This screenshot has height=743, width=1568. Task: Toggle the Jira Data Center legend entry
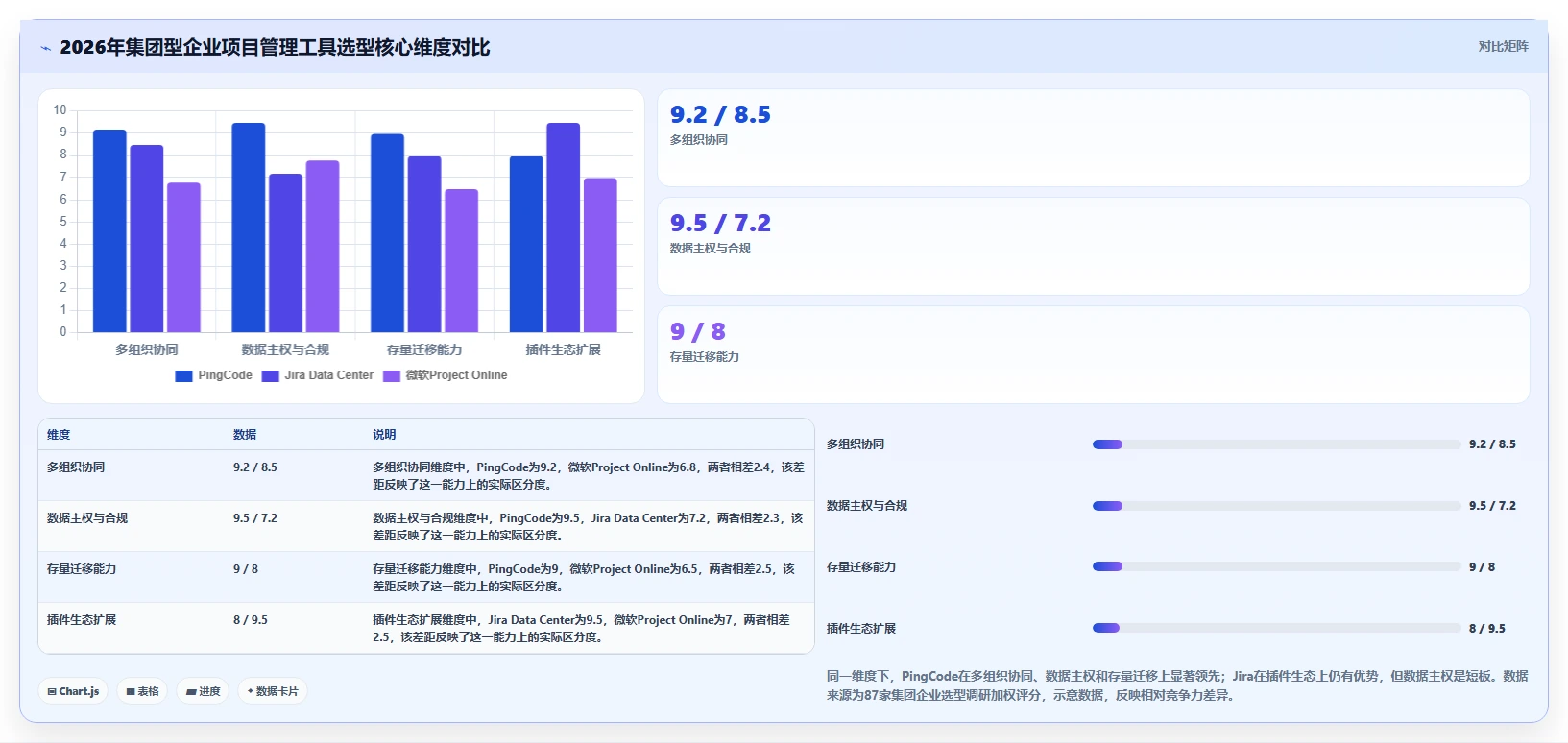pyautogui.click(x=318, y=375)
